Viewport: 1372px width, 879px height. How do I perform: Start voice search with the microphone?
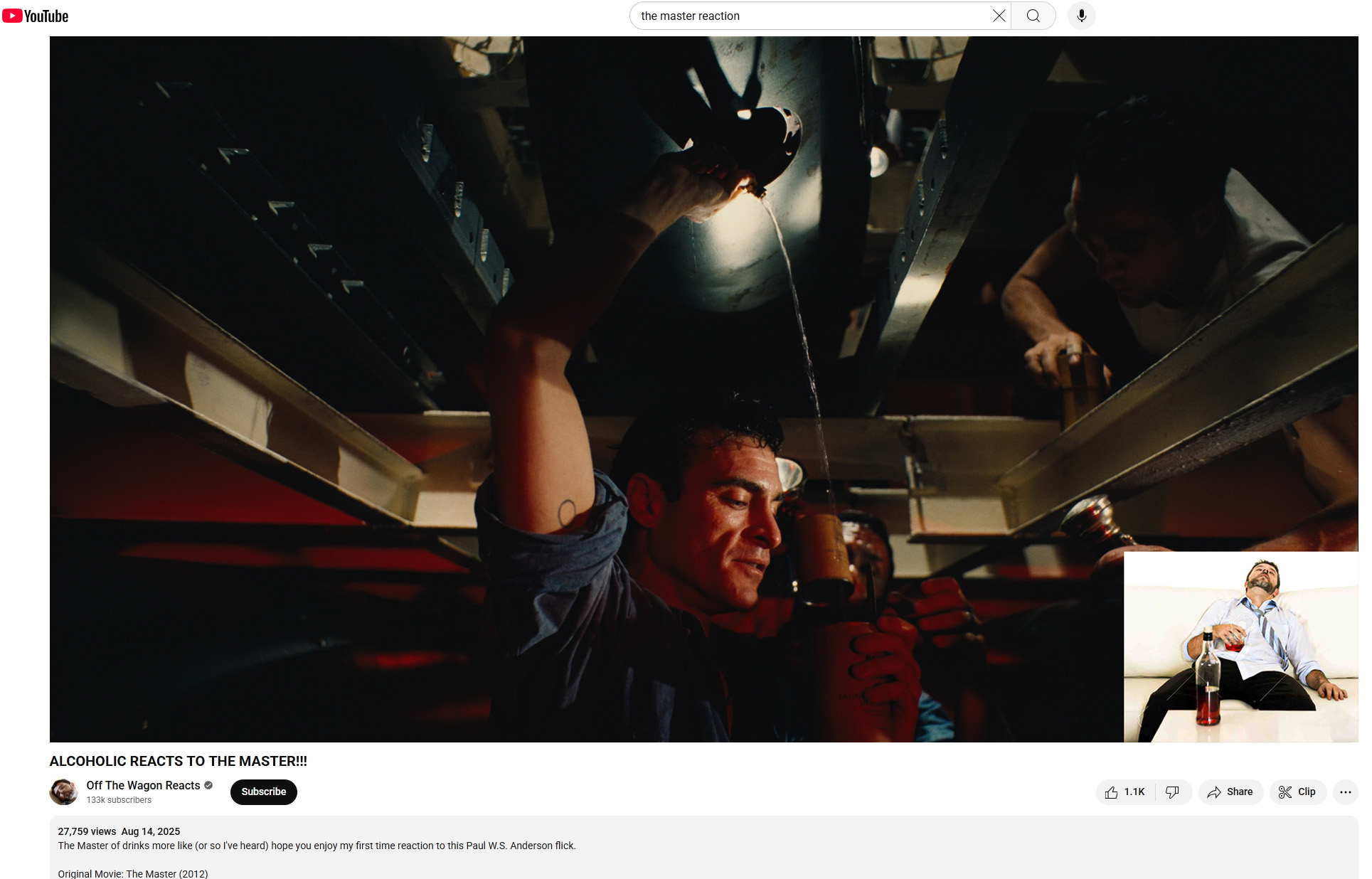(x=1081, y=16)
